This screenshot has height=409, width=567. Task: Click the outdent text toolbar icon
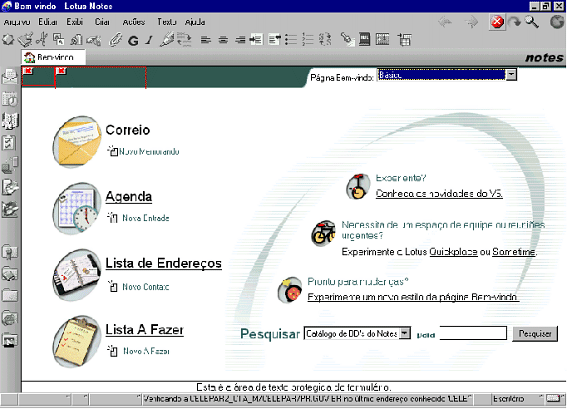(x=274, y=40)
